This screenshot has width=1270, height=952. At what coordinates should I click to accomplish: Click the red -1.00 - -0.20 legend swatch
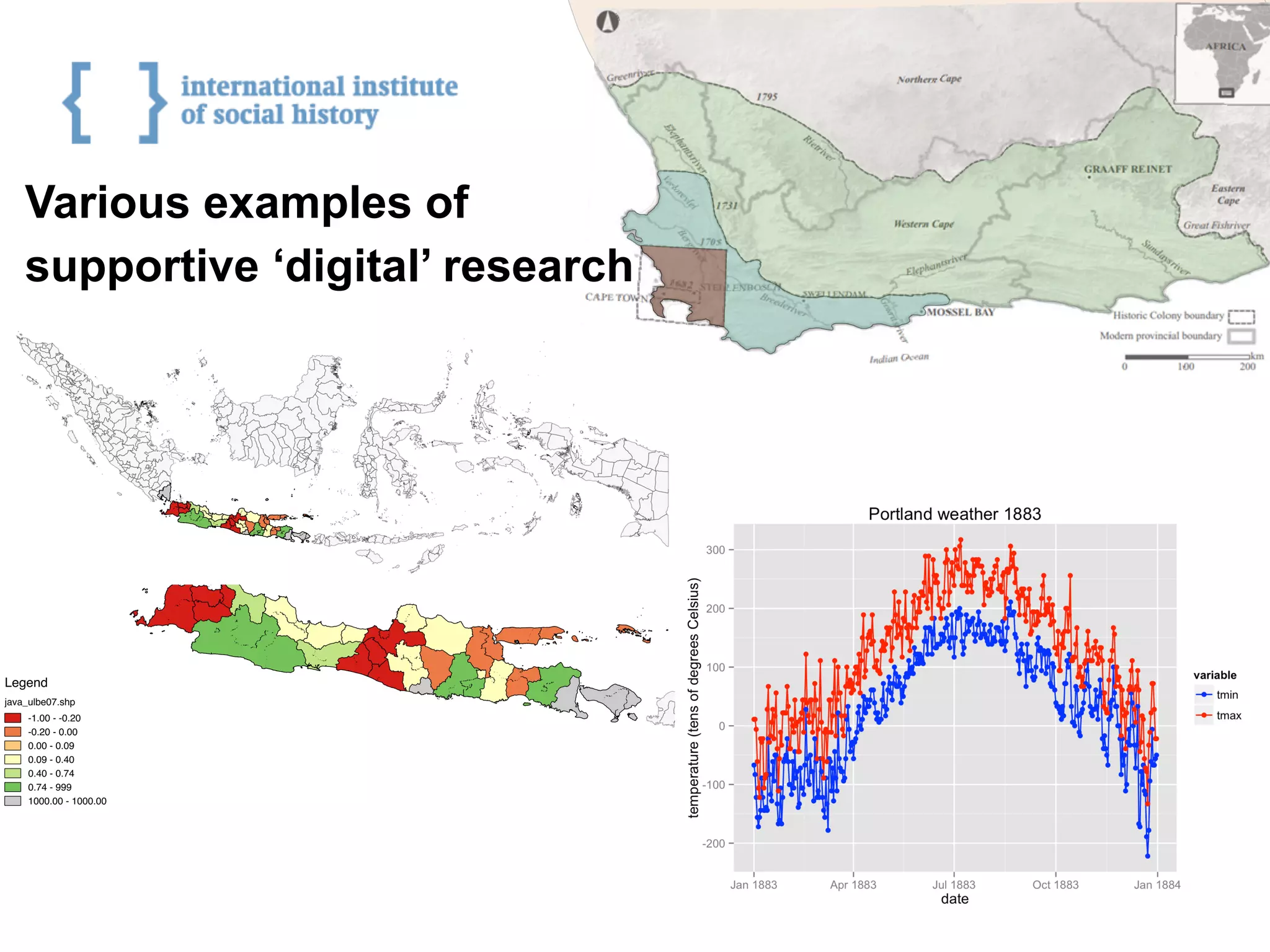(13, 718)
